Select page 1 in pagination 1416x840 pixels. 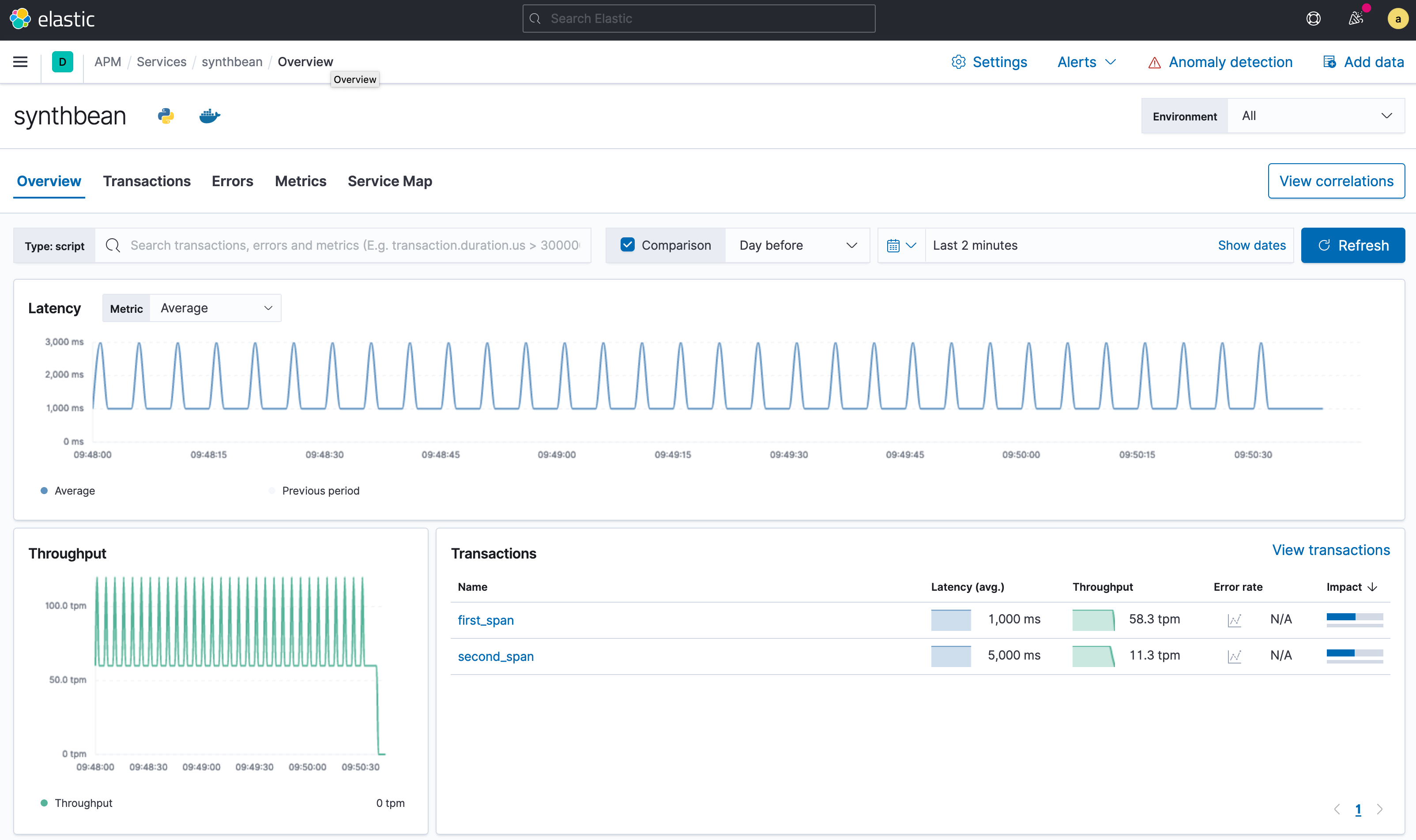[x=1358, y=810]
